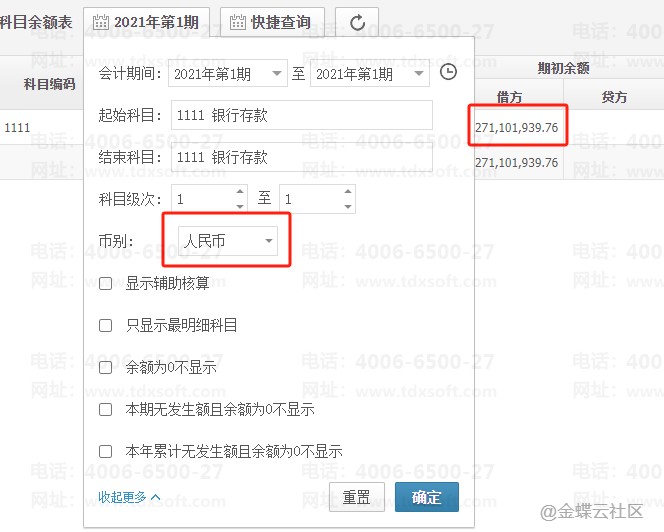
Task: Decrease the starting 科目级次 level
Action: 240,206
